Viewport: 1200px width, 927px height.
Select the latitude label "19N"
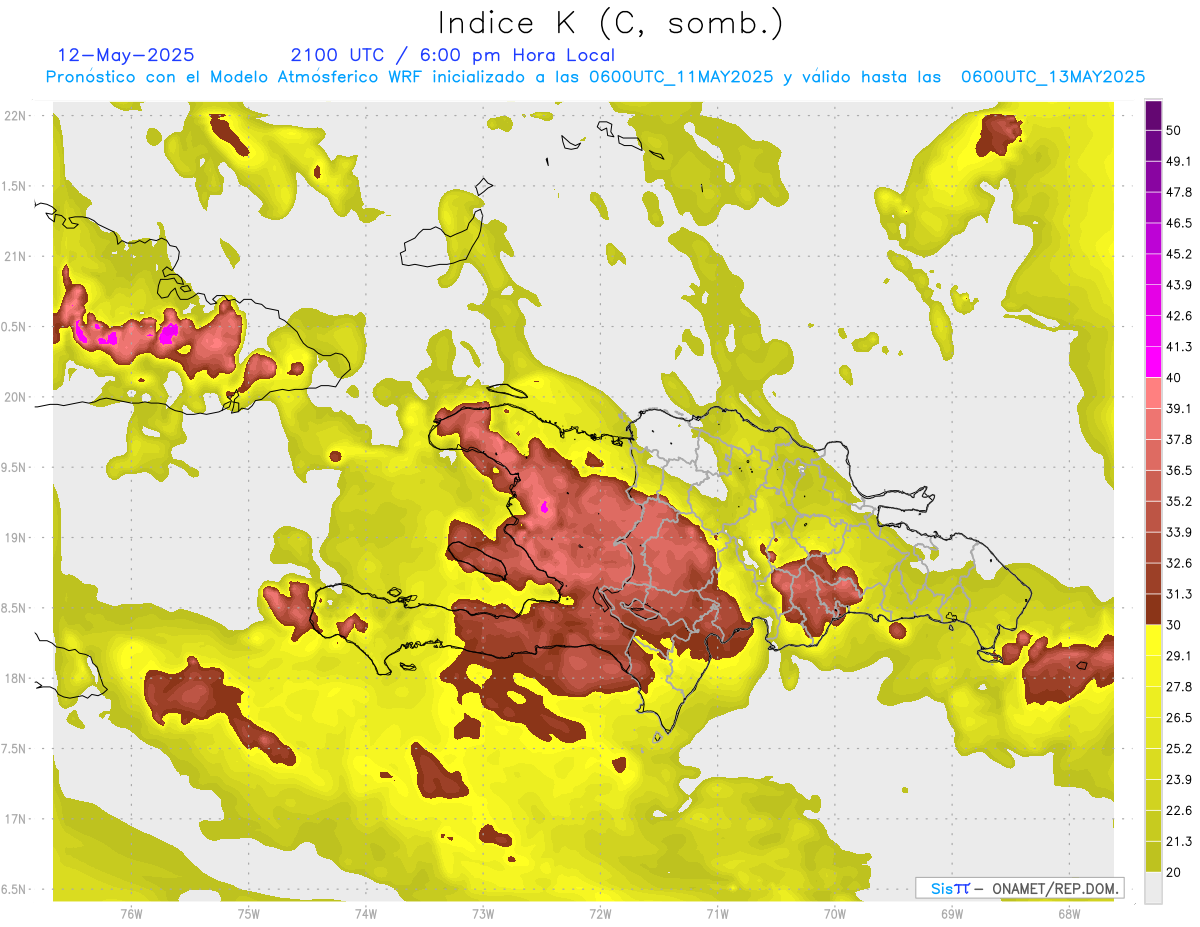[16, 538]
